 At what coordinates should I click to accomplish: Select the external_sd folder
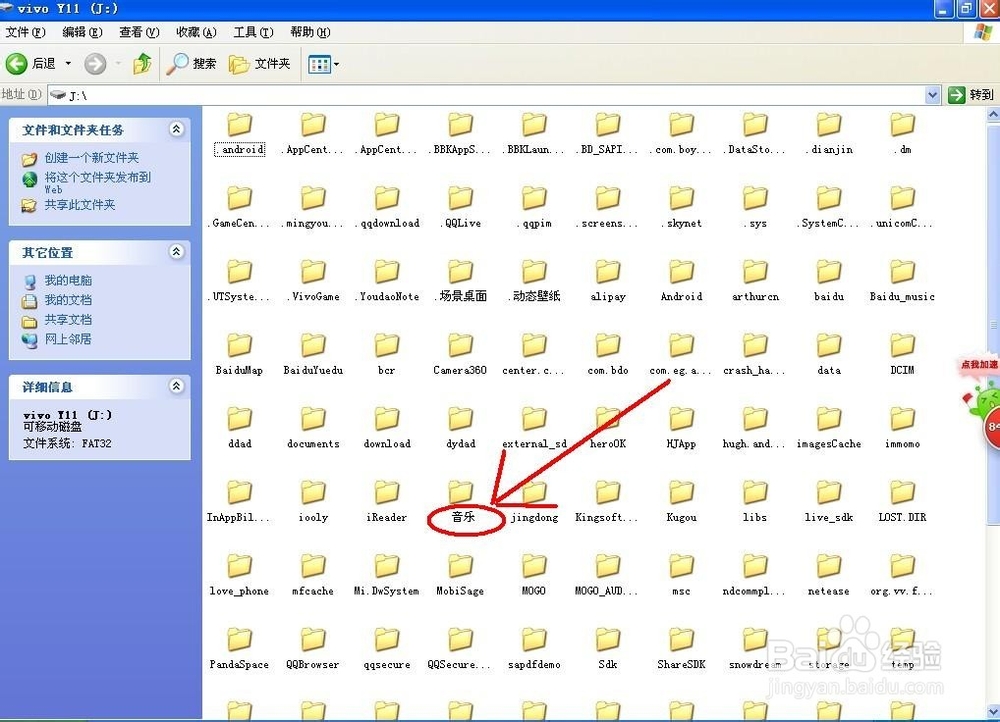tap(534, 429)
